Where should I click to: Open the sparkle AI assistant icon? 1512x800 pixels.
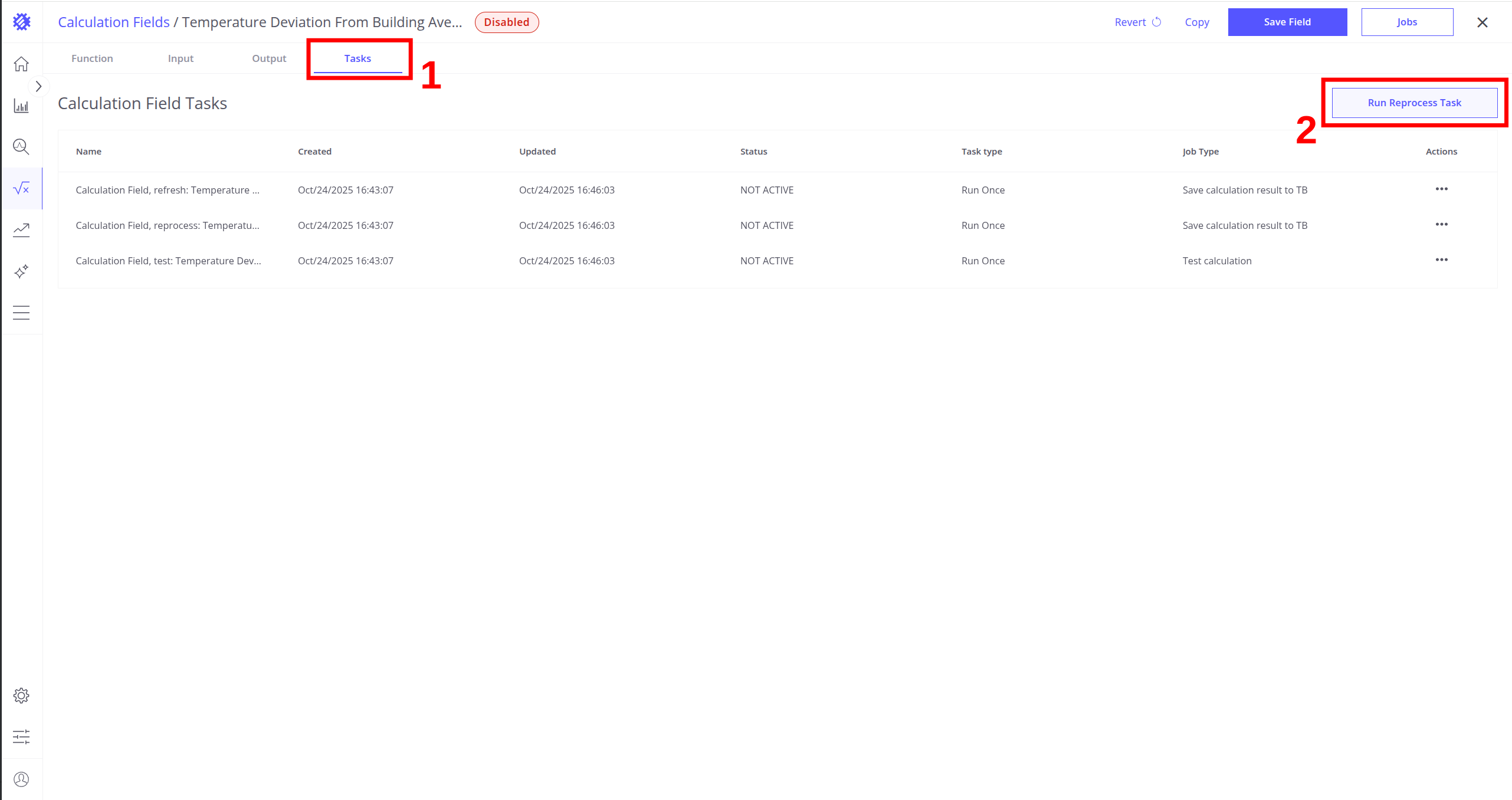pos(21,271)
